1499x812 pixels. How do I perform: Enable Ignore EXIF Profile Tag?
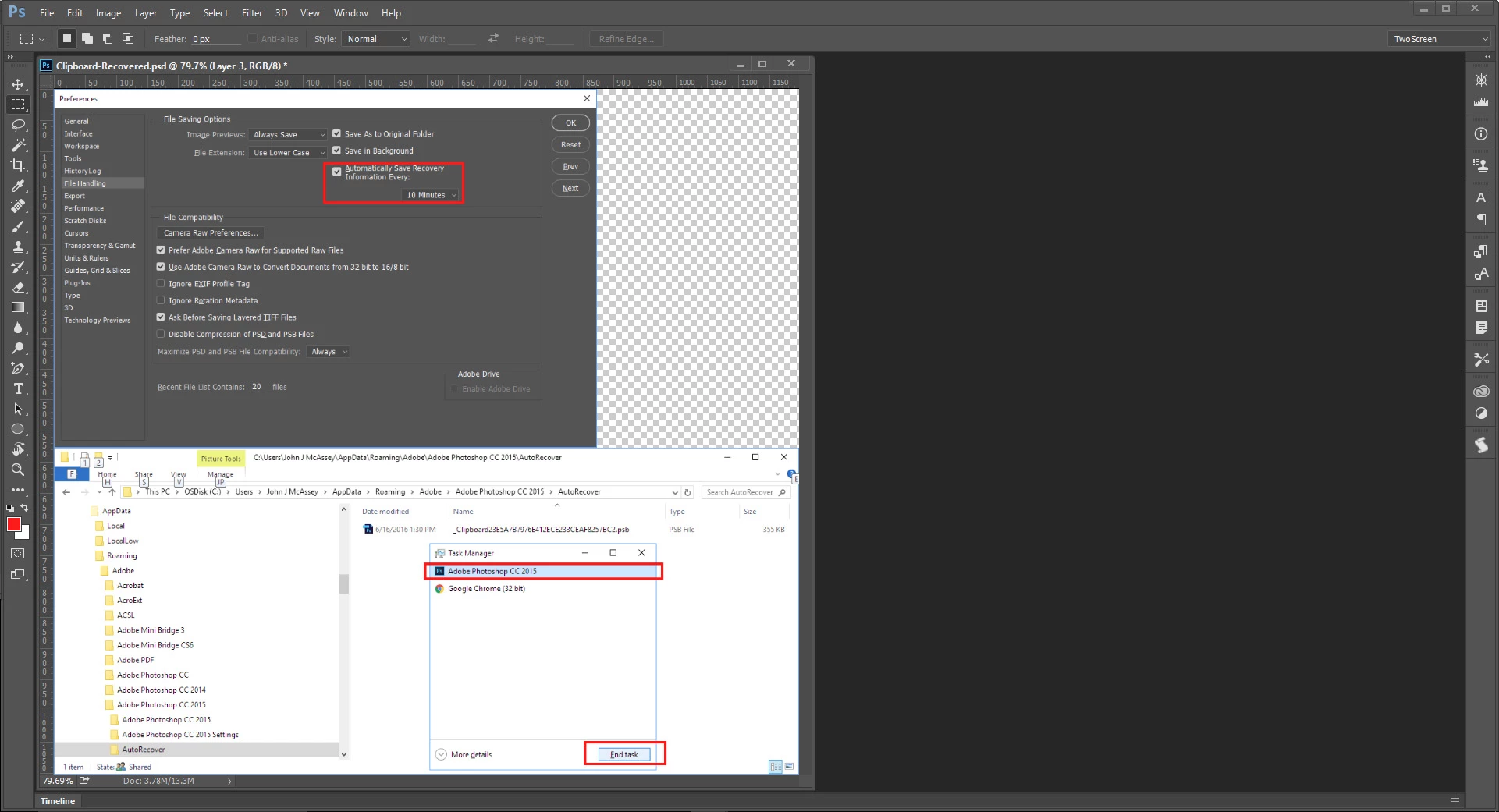[x=161, y=284]
